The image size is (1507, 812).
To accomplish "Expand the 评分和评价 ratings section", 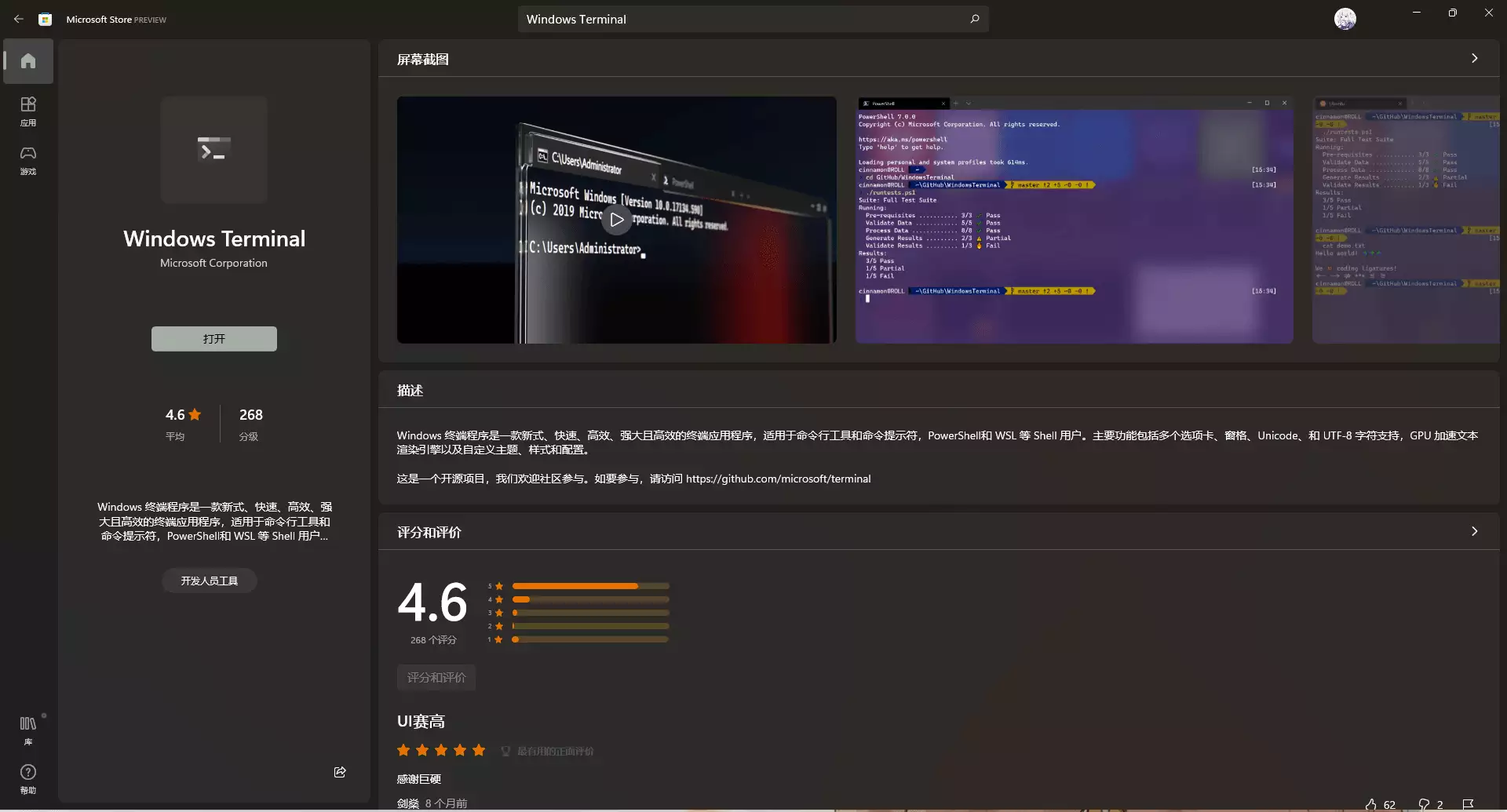I will pos(1475,530).
